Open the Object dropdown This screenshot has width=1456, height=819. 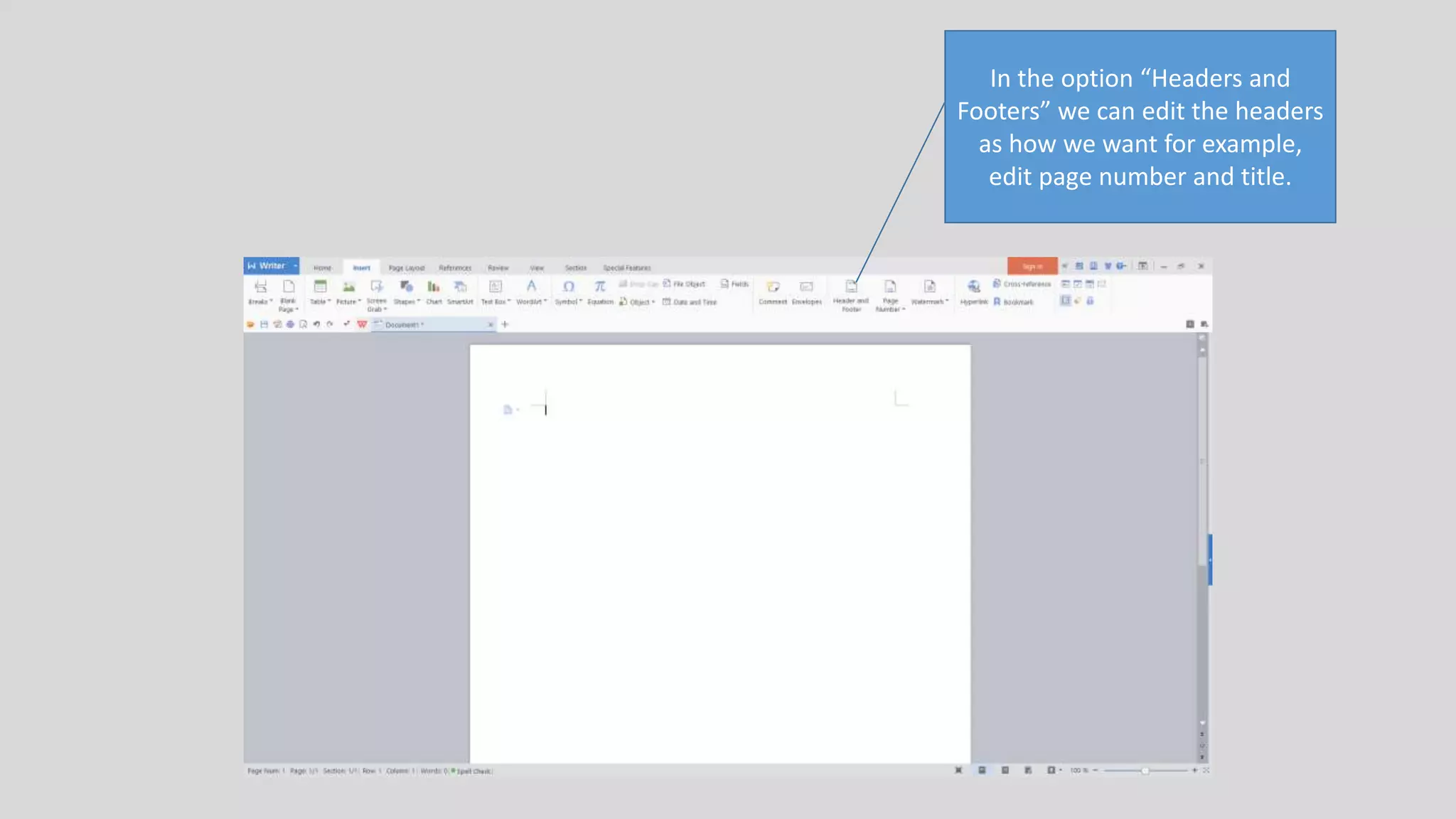(x=637, y=302)
